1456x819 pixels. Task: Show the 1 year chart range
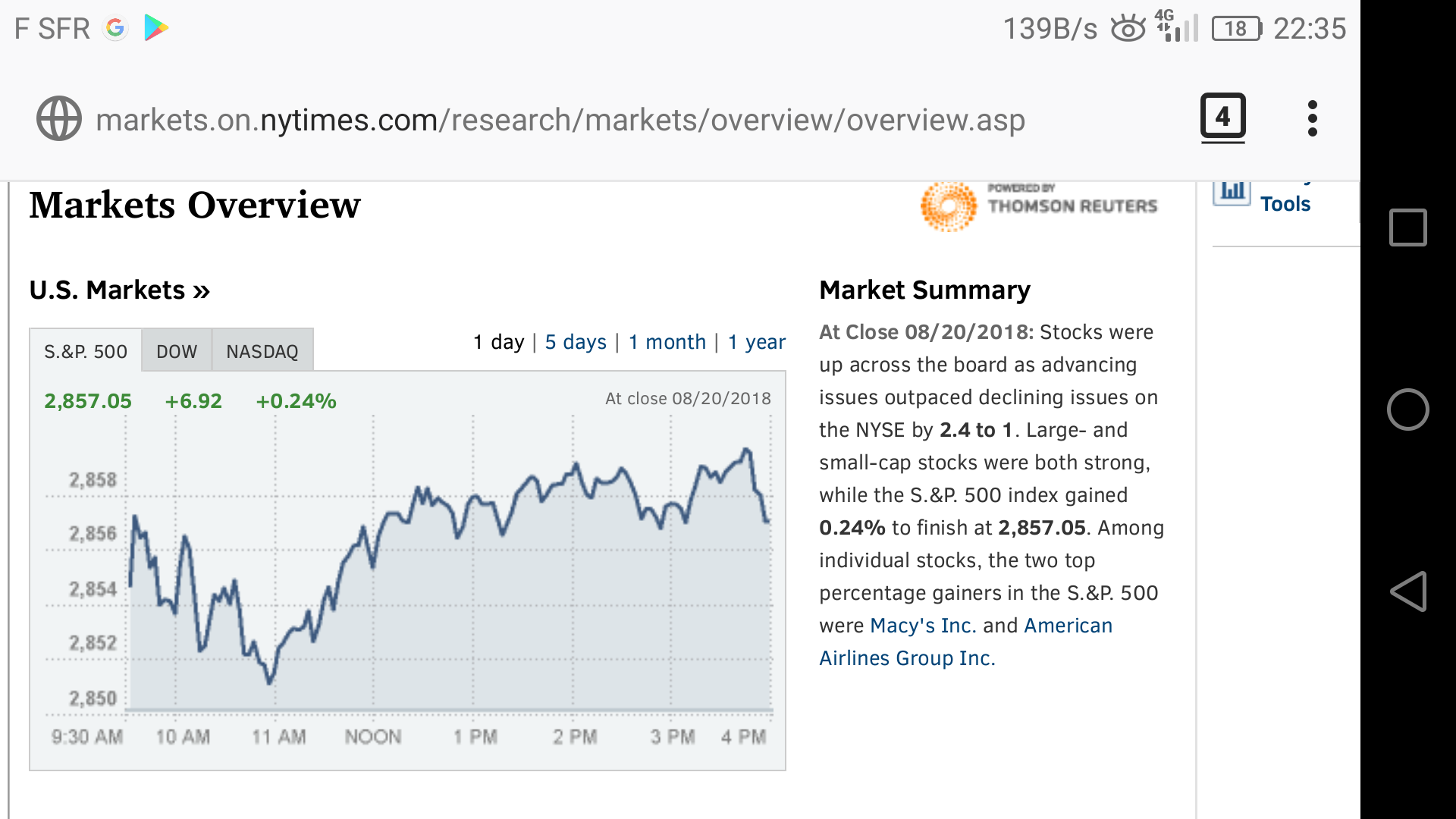[756, 342]
